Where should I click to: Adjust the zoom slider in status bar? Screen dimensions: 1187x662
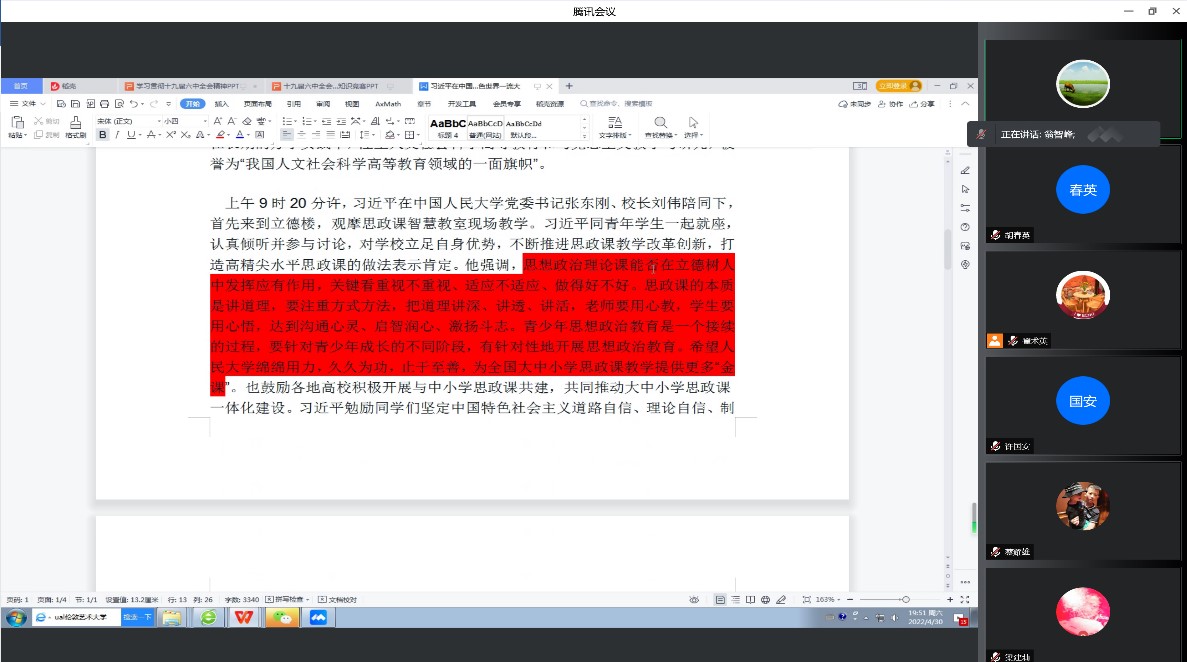click(x=905, y=599)
